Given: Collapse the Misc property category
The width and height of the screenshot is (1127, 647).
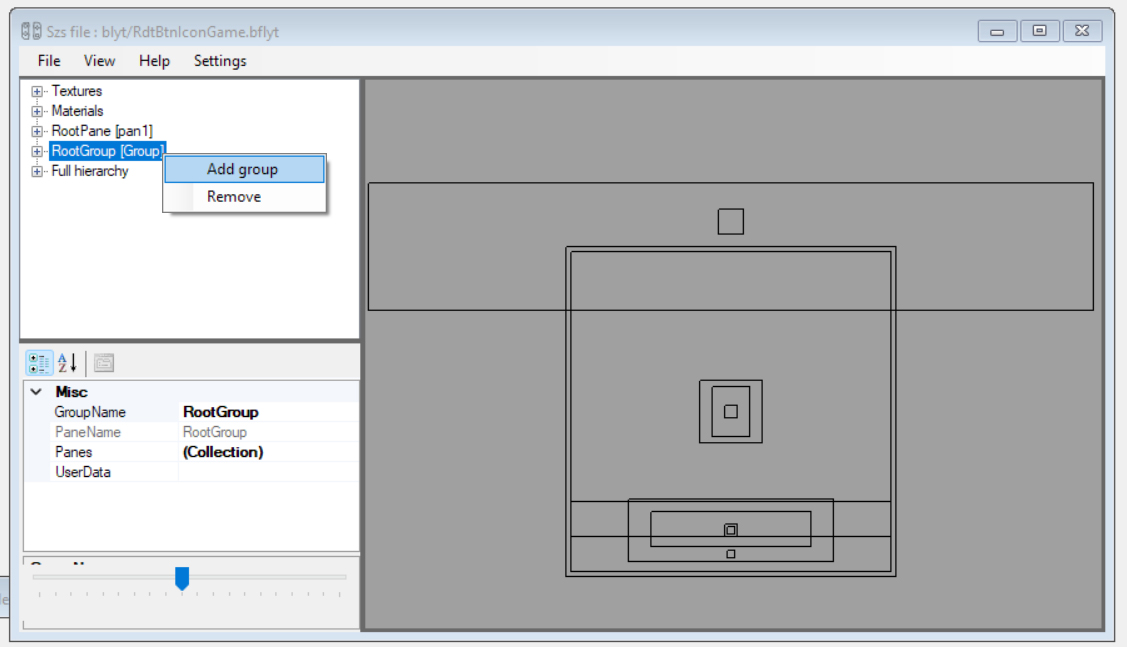Looking at the screenshot, I should point(37,393).
